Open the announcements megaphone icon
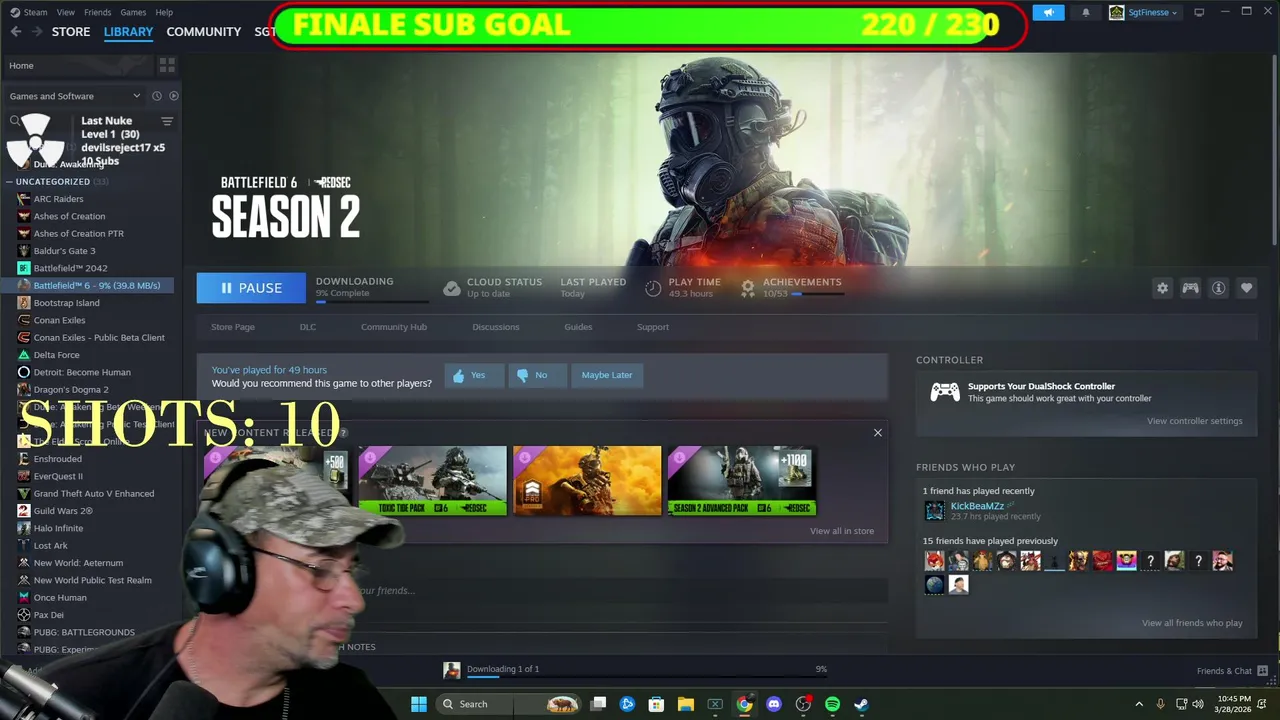The image size is (1280, 720). click(1048, 12)
